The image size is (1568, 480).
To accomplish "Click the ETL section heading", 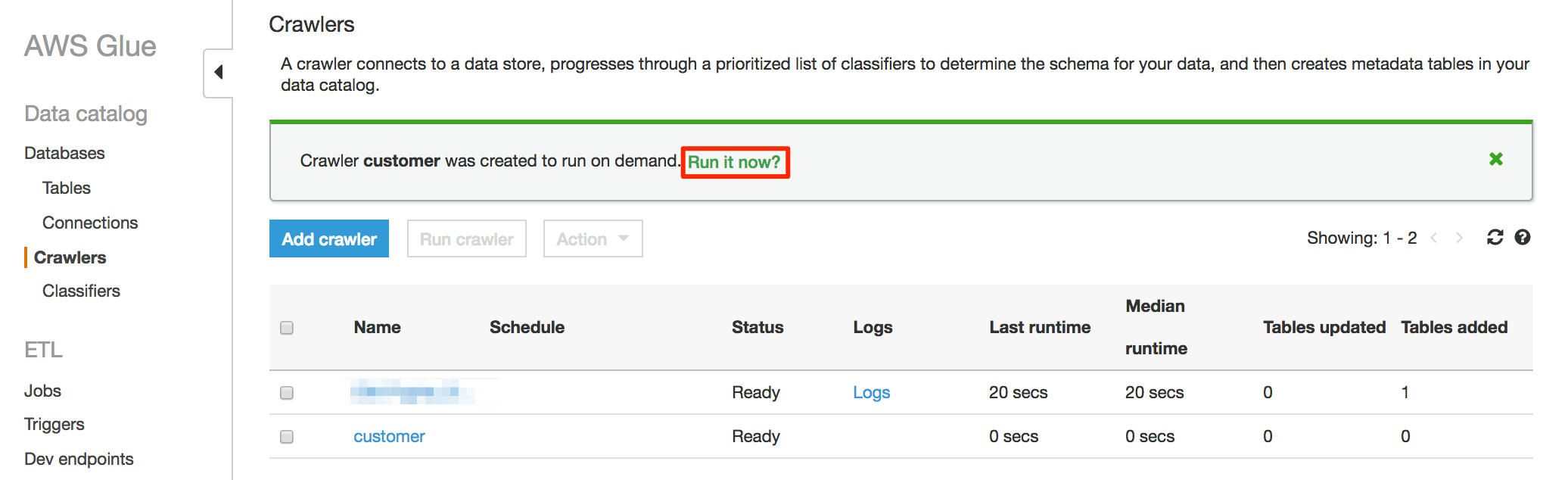I will pyautogui.click(x=43, y=350).
